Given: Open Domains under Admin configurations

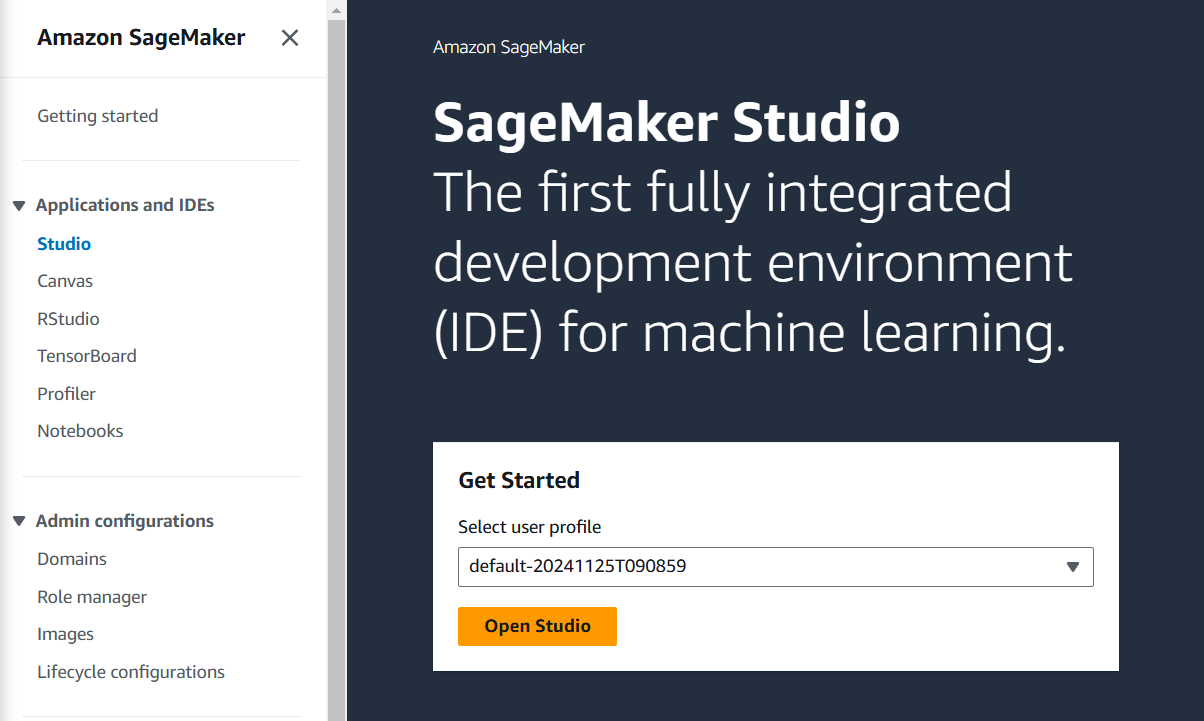Looking at the screenshot, I should coord(72,559).
